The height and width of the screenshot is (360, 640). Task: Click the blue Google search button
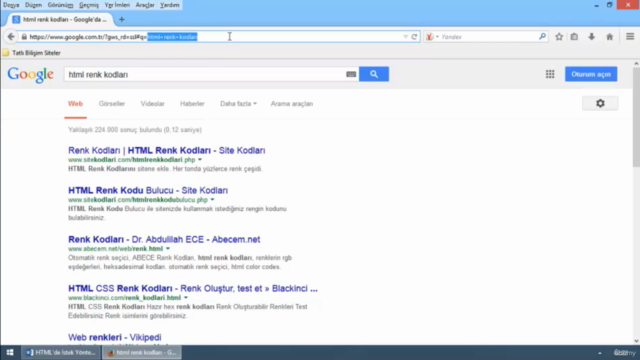point(374,74)
